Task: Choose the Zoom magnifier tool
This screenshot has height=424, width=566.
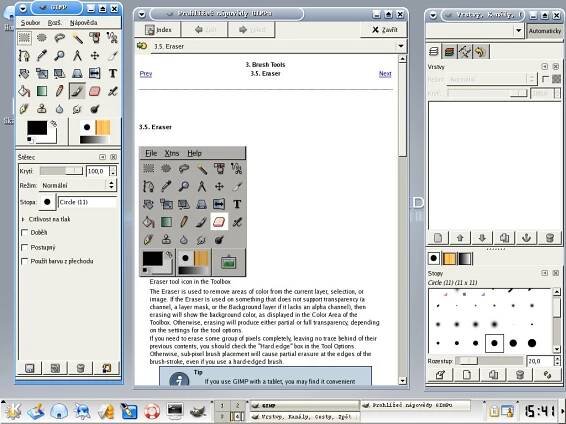Action: tap(60, 55)
